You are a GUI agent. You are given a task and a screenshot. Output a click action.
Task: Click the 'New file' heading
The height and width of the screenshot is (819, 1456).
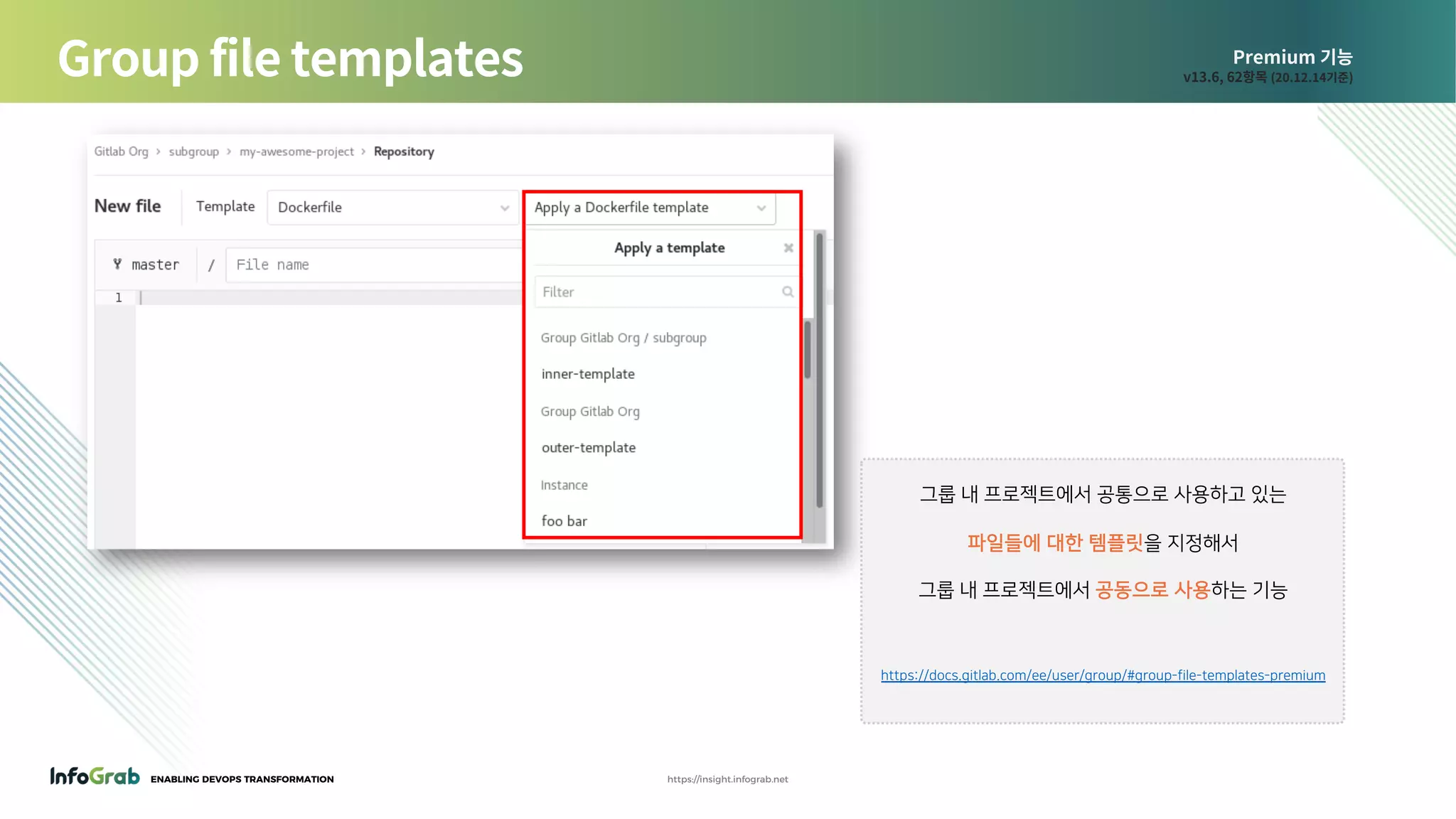pos(128,206)
